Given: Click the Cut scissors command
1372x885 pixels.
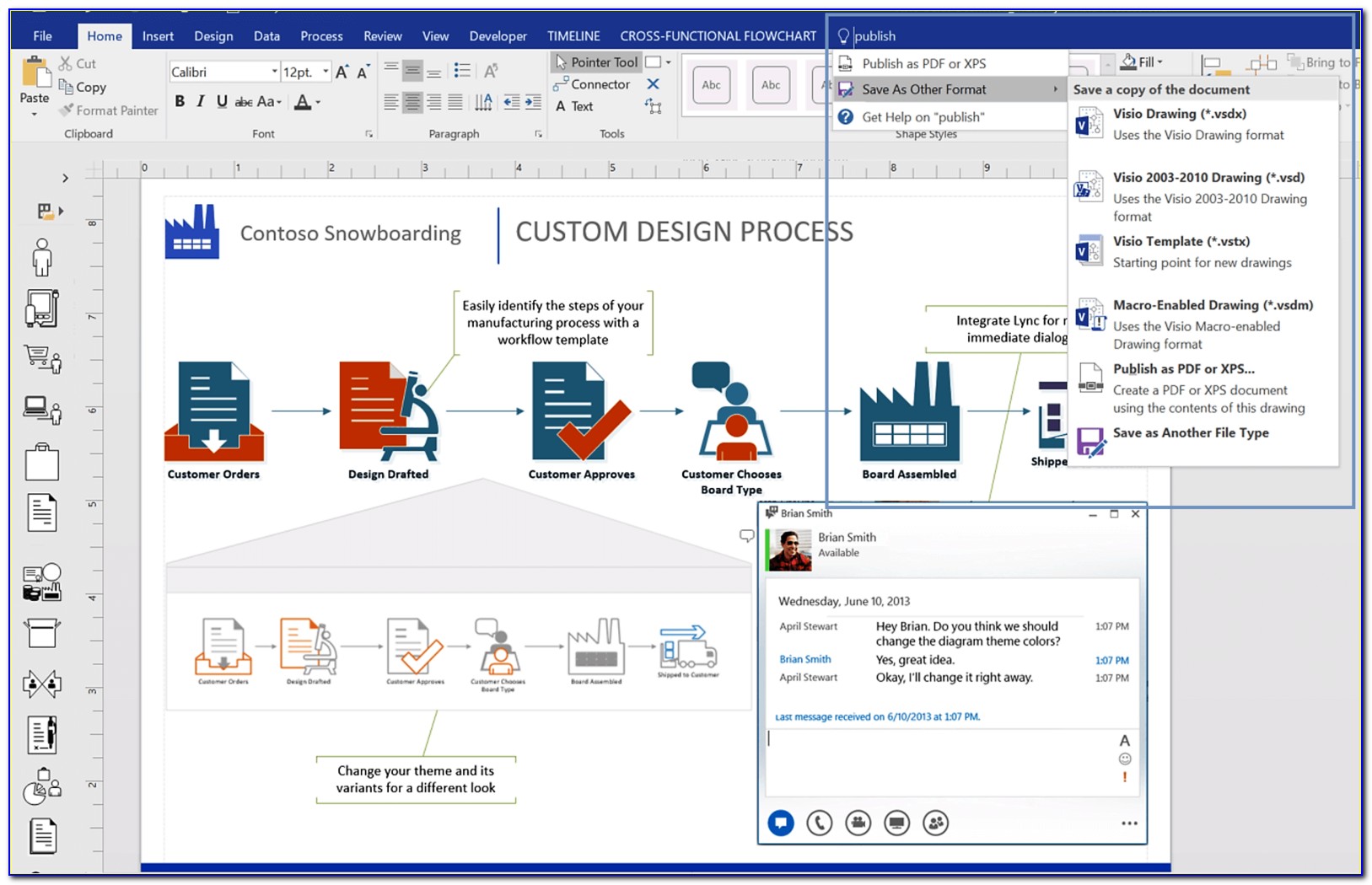Looking at the screenshot, I should tap(78, 63).
